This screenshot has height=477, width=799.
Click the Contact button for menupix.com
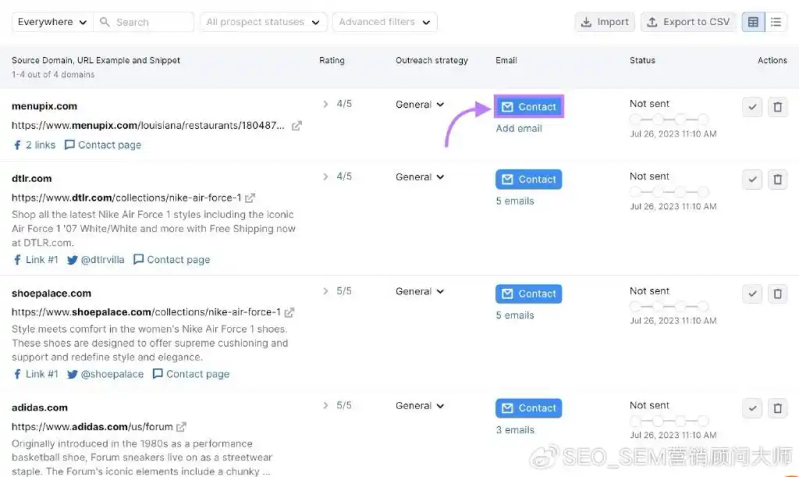pos(529,107)
